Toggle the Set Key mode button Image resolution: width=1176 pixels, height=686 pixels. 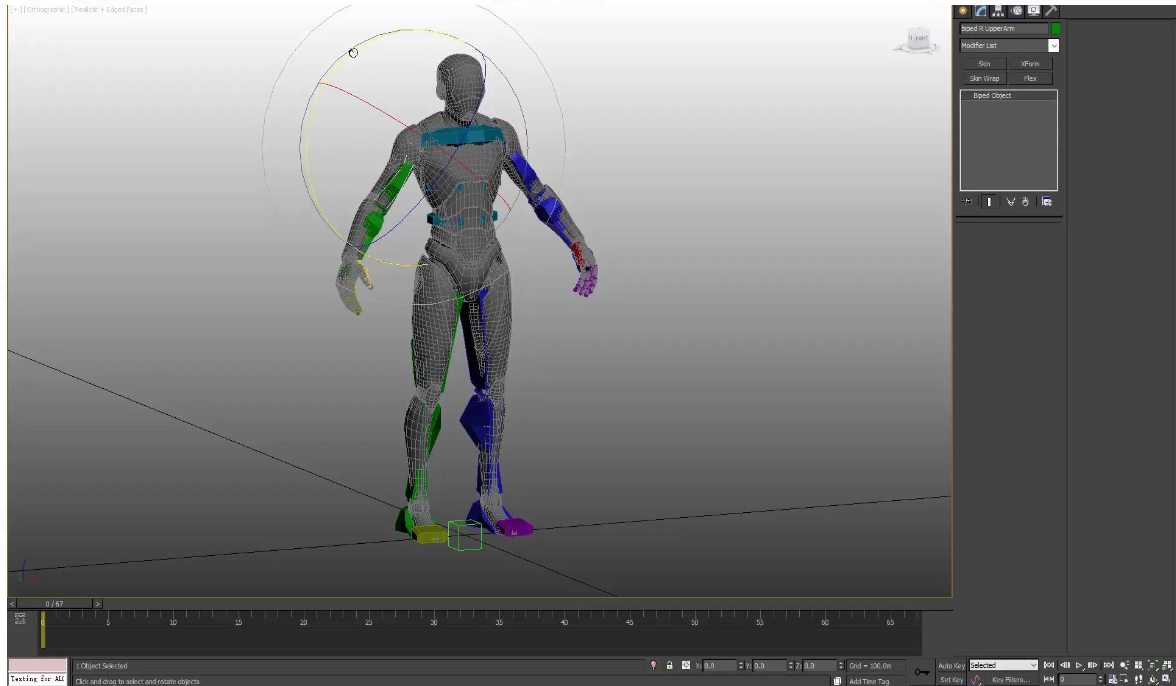951,680
